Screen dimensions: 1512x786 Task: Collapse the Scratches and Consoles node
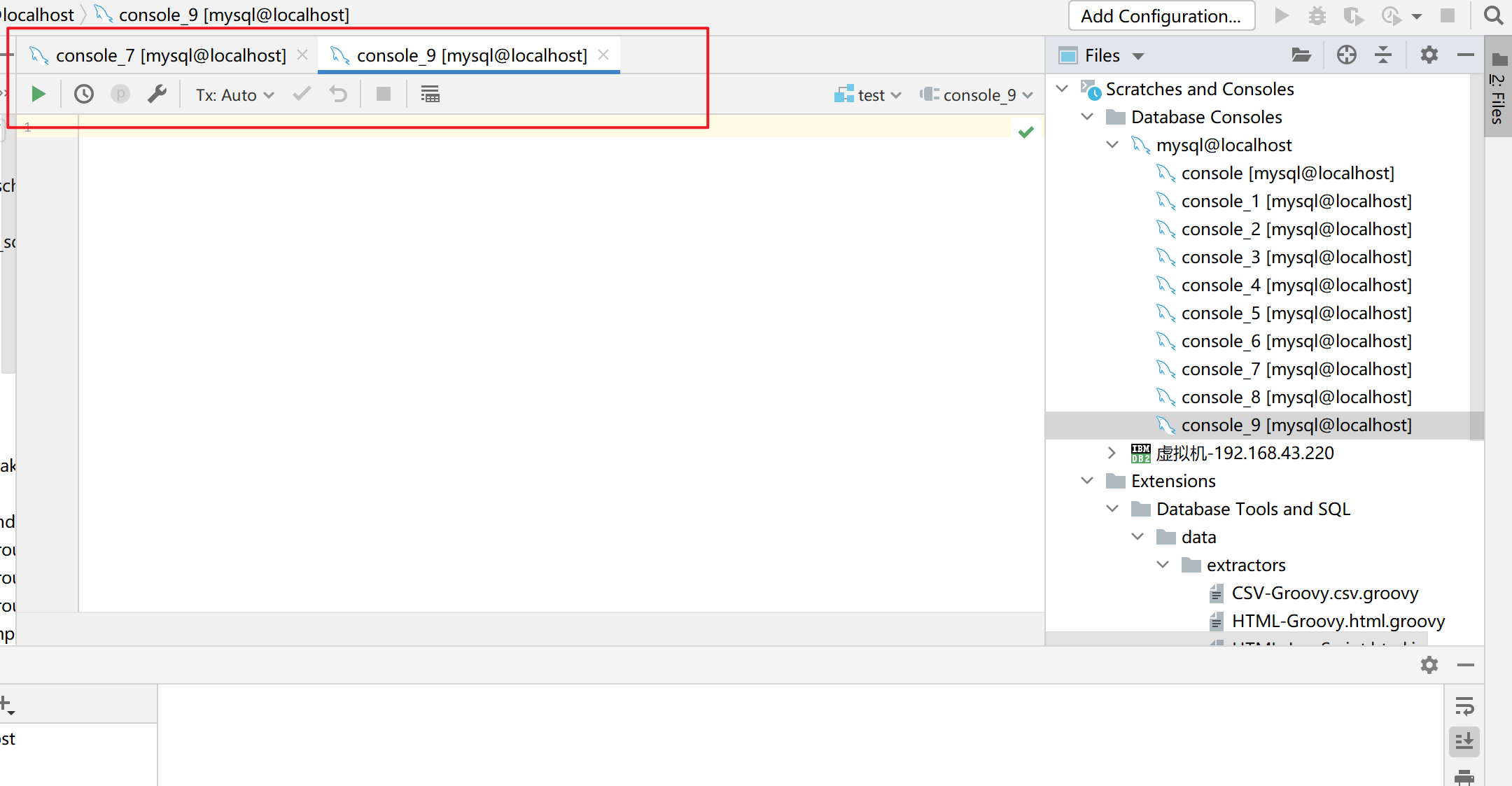pyautogui.click(x=1062, y=88)
